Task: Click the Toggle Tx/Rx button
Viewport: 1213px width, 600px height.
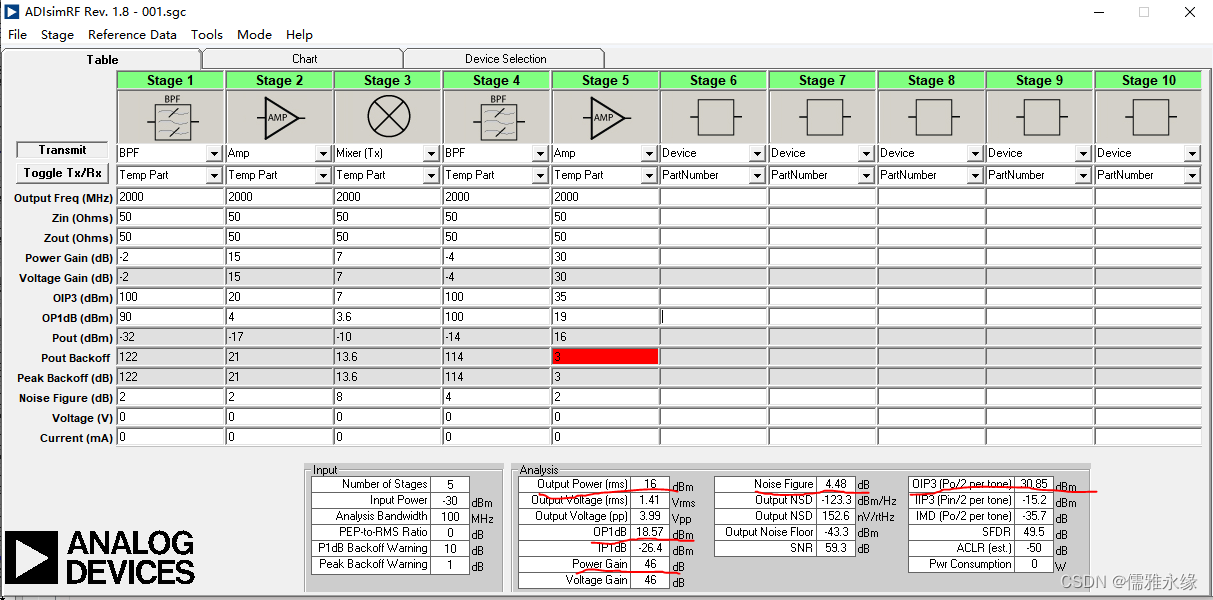Action: click(x=63, y=173)
